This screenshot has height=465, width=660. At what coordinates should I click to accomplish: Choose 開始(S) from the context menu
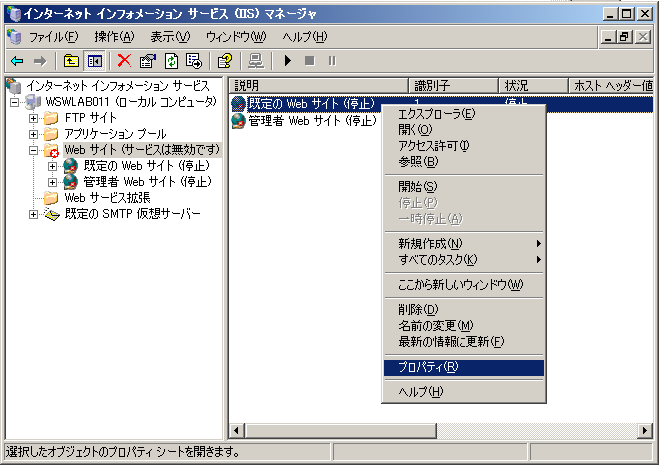(x=418, y=187)
